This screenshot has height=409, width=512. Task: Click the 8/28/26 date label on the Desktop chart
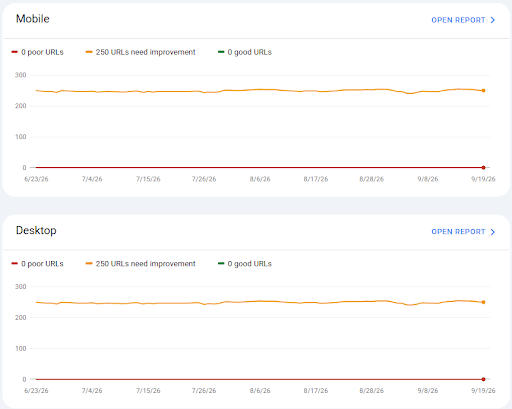point(371,391)
